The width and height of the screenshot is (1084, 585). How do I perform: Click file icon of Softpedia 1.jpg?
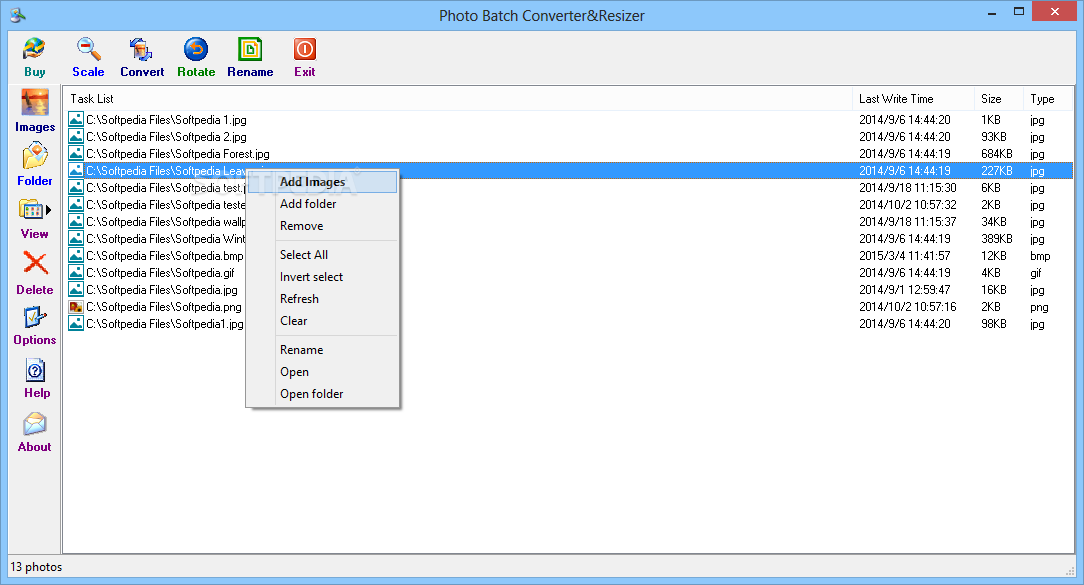(76, 120)
